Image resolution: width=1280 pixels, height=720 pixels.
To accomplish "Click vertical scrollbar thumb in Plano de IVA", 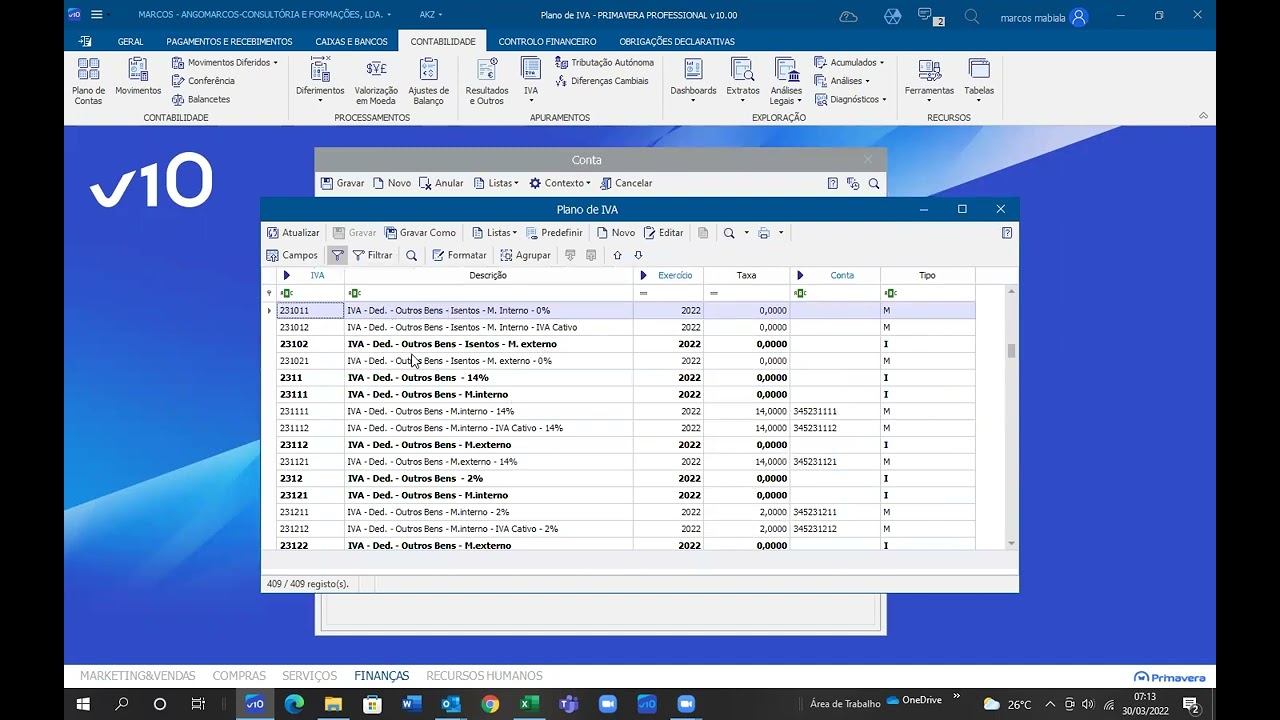I will (x=1011, y=351).
